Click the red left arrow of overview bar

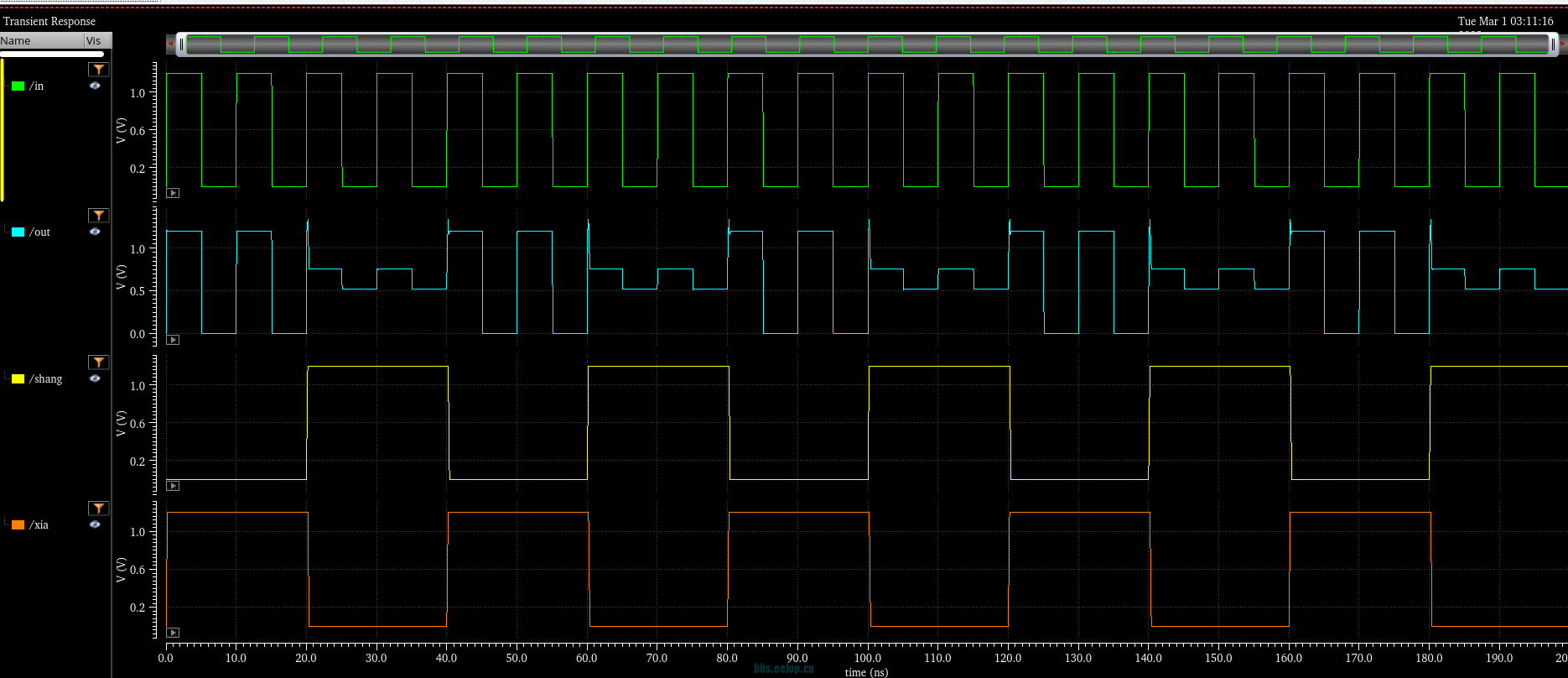(x=170, y=44)
